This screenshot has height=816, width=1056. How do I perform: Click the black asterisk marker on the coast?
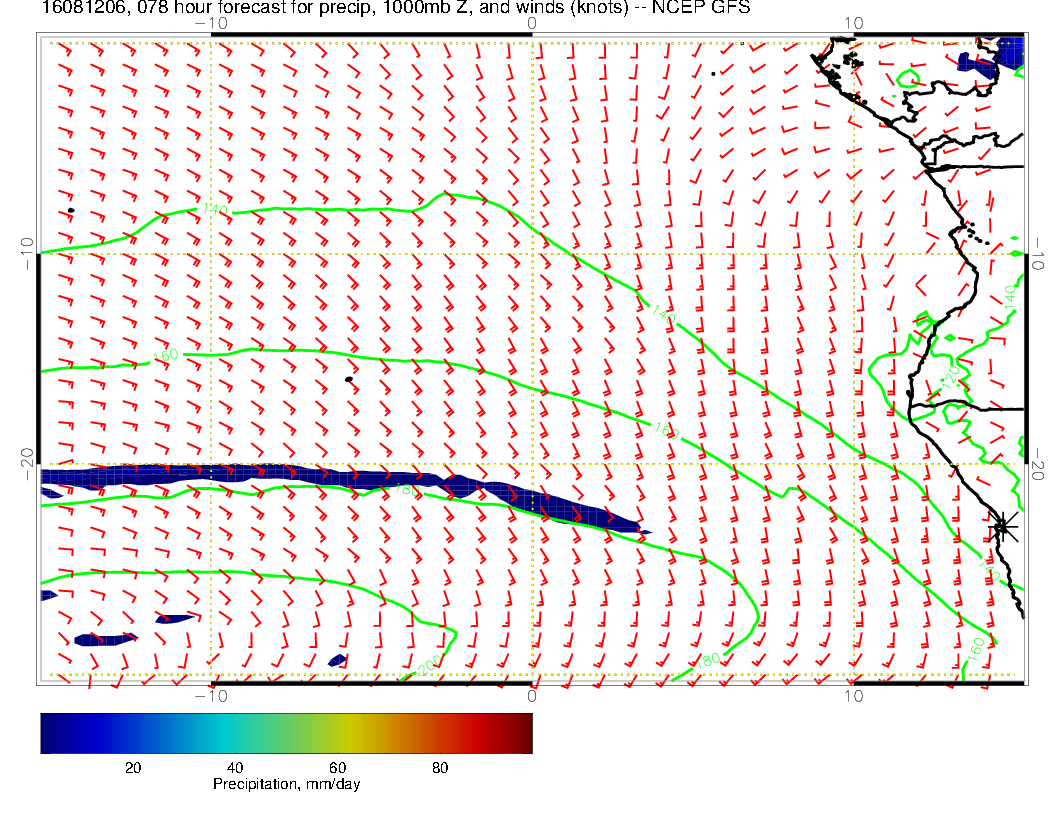(1003, 526)
